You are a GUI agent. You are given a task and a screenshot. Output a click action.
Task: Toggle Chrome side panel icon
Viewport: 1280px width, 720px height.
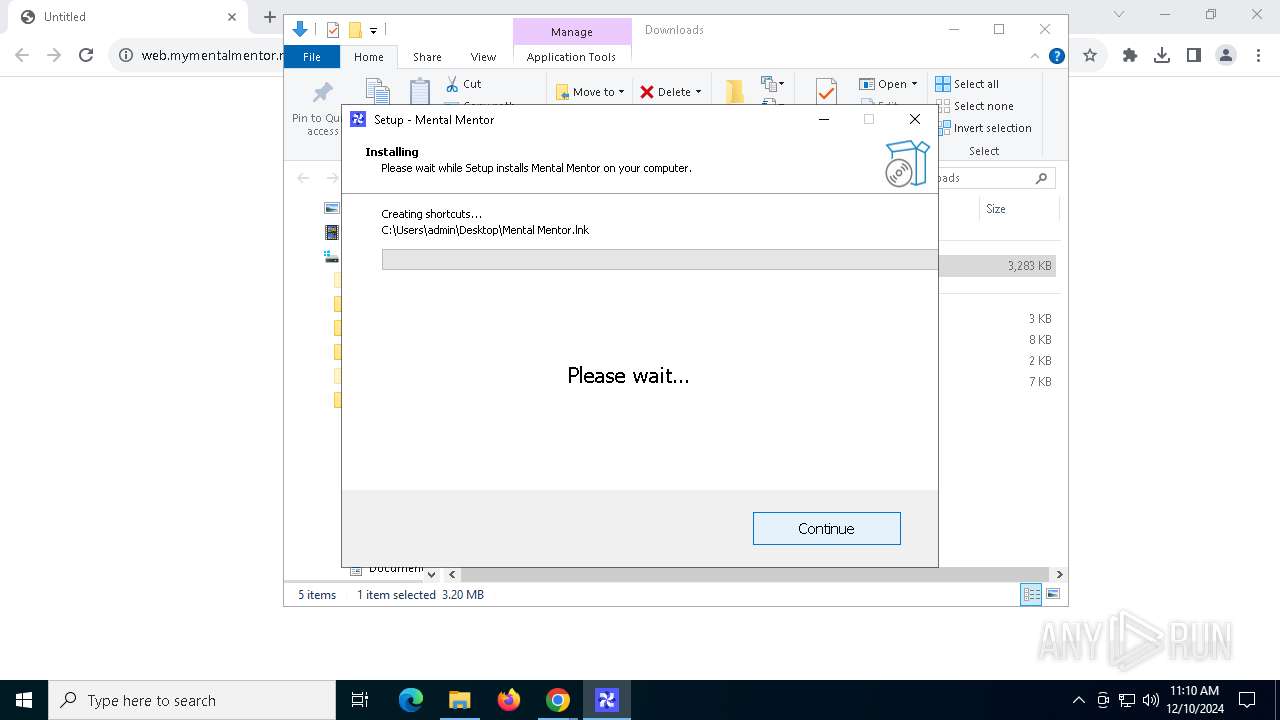click(x=1194, y=55)
